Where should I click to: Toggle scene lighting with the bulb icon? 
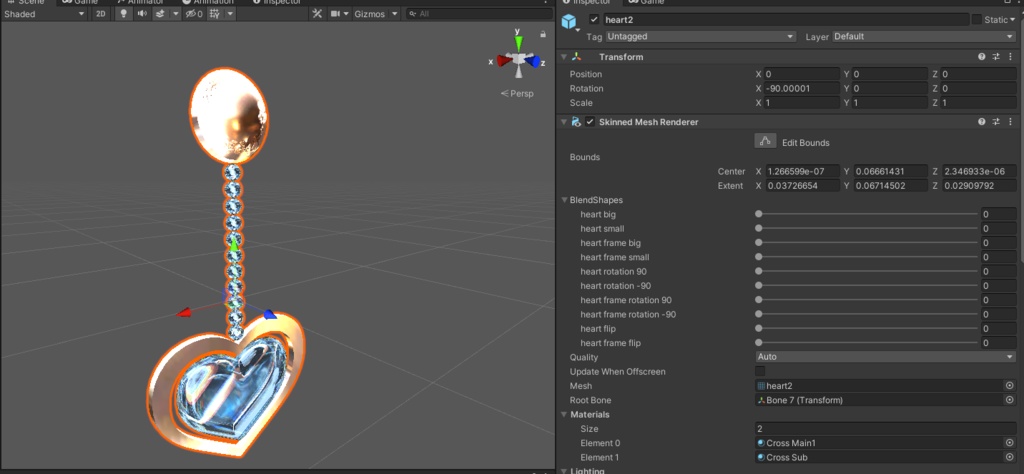tap(123, 14)
